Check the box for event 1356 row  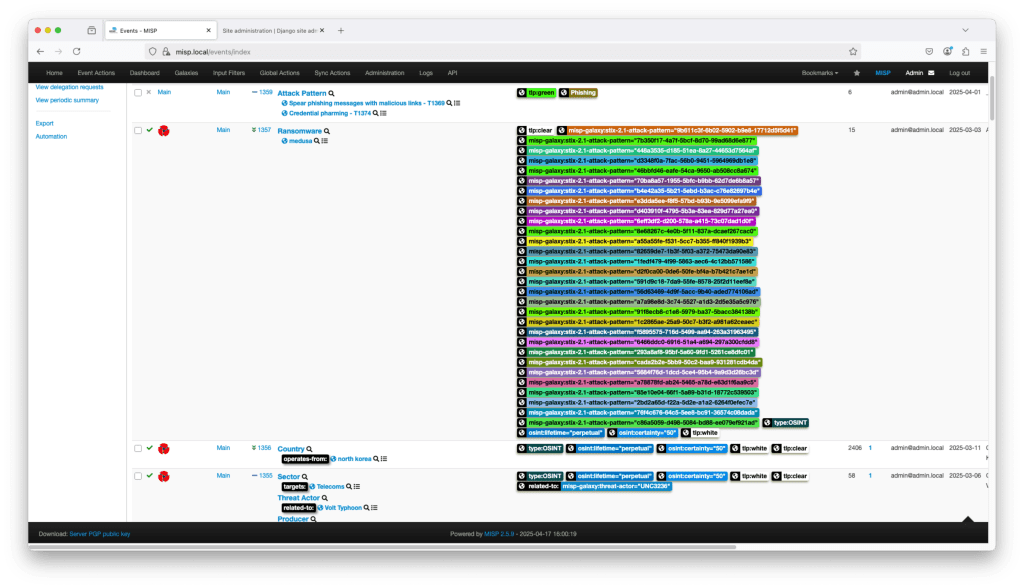138,448
